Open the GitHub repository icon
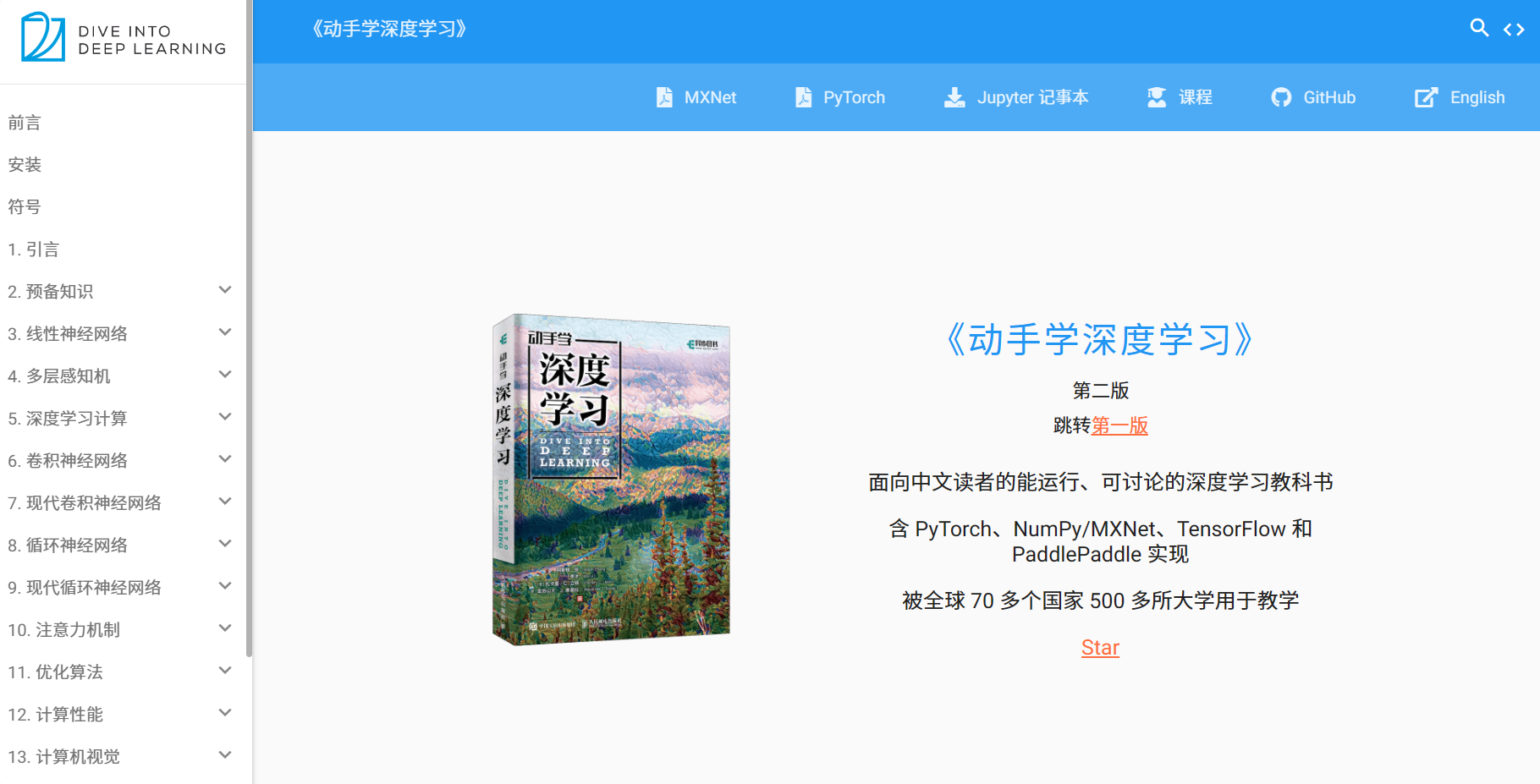1540x784 pixels. click(x=1281, y=96)
